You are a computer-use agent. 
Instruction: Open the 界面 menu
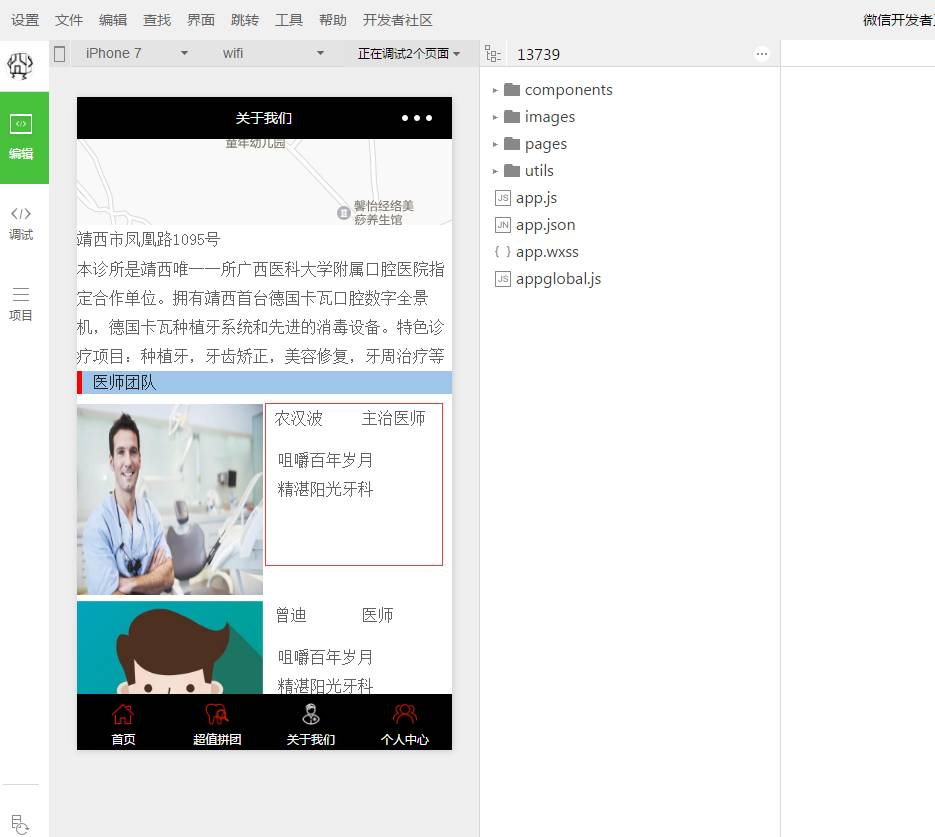tap(201, 20)
